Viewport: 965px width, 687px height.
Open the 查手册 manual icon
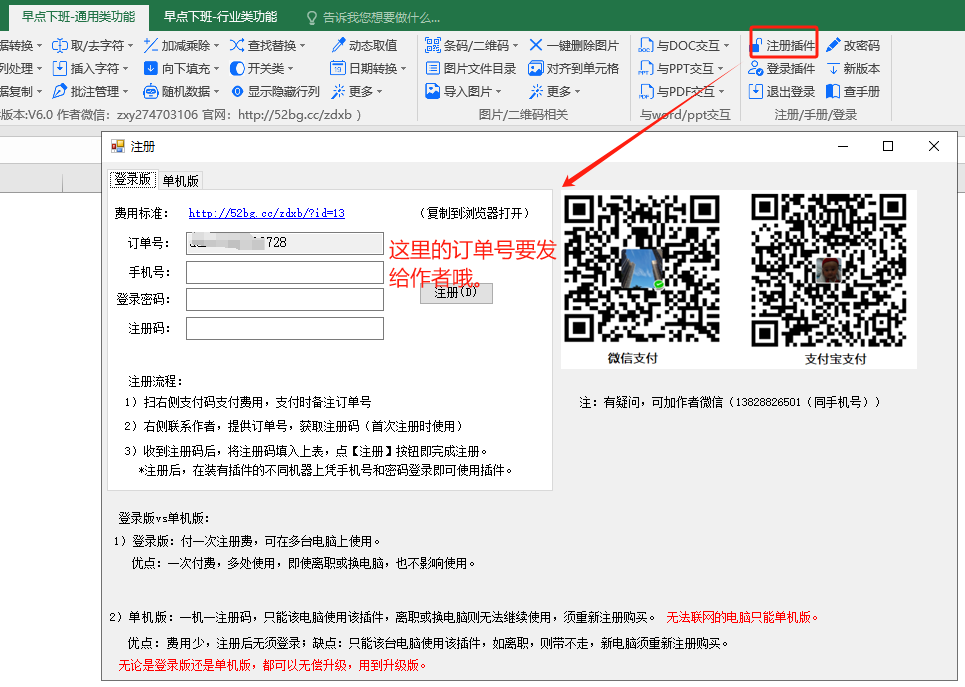(x=833, y=92)
